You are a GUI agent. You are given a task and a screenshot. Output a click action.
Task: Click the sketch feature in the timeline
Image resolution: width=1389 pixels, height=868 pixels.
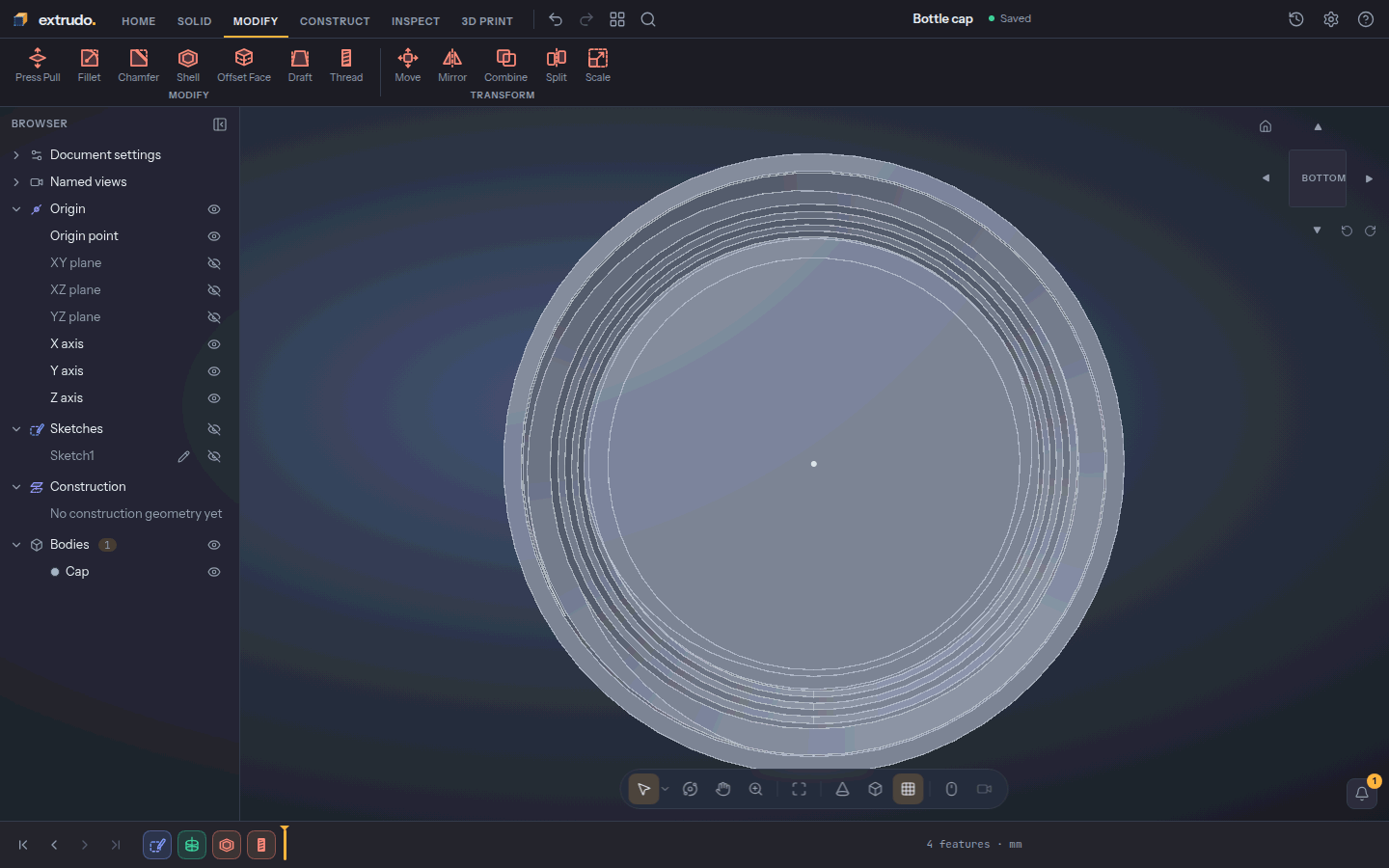pyautogui.click(x=157, y=845)
